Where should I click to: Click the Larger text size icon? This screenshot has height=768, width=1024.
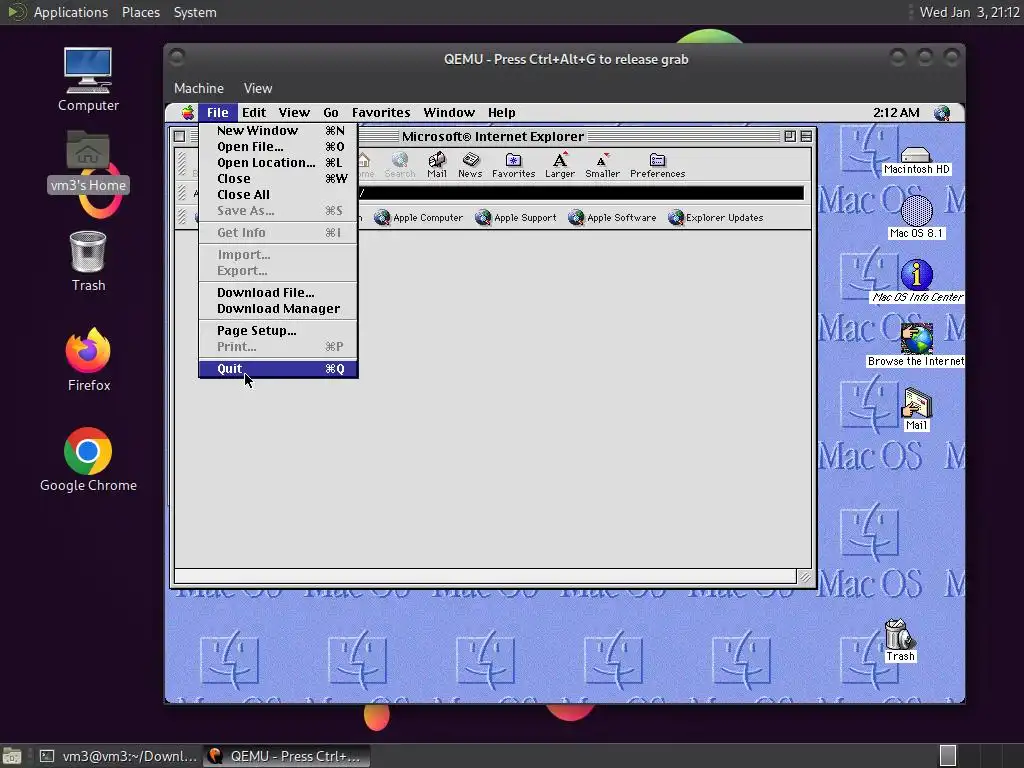click(560, 165)
